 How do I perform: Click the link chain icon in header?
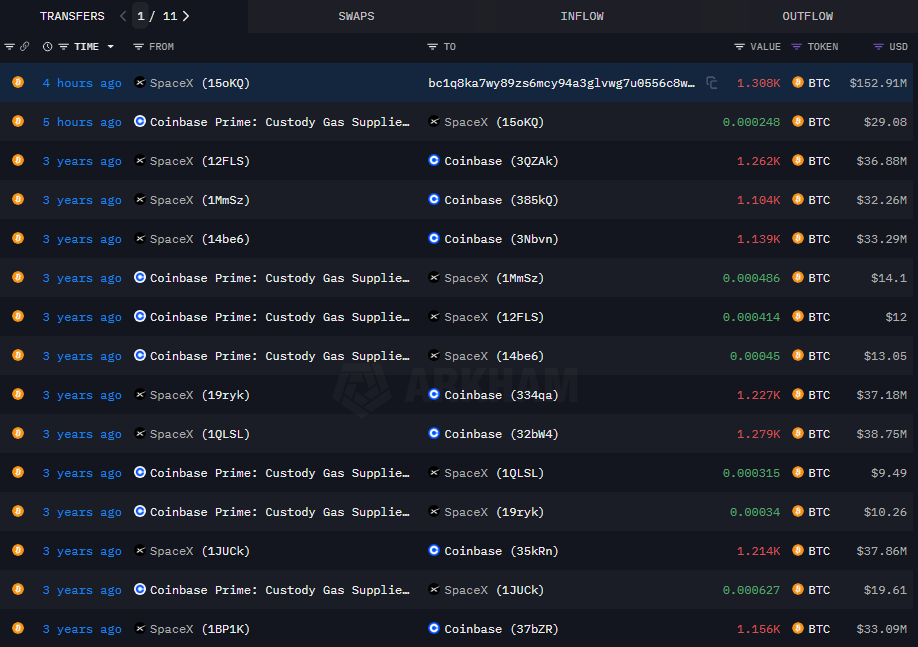[x=25, y=46]
